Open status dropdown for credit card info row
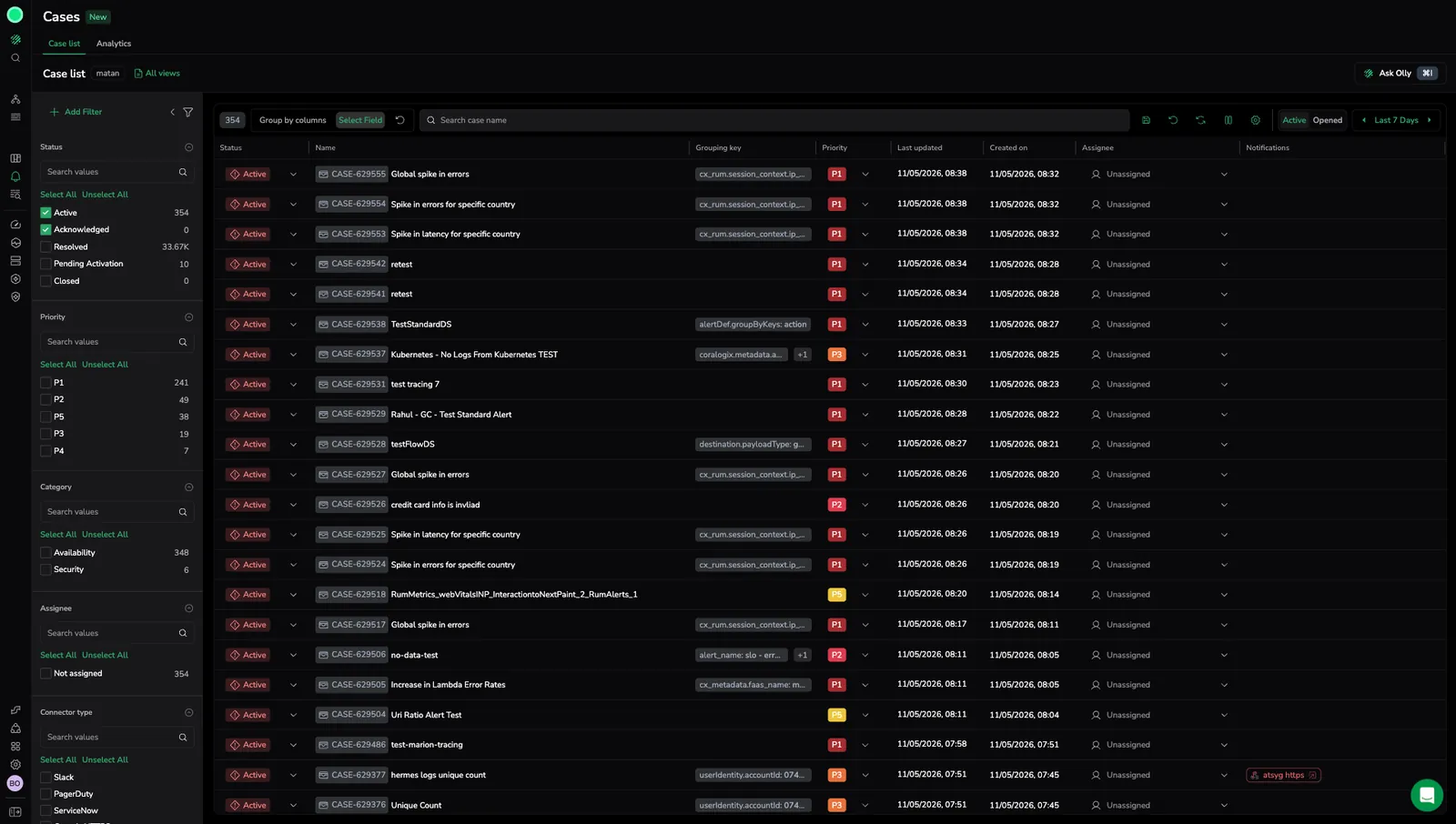 (x=293, y=505)
